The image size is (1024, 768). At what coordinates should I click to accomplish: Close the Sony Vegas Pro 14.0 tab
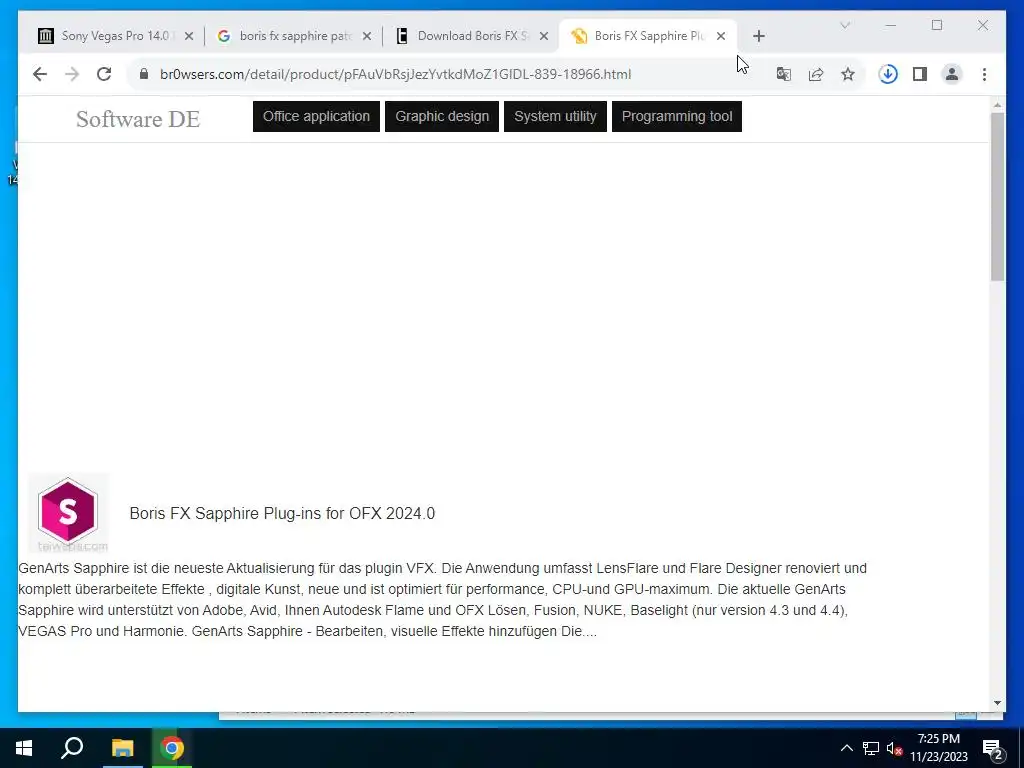[189, 36]
